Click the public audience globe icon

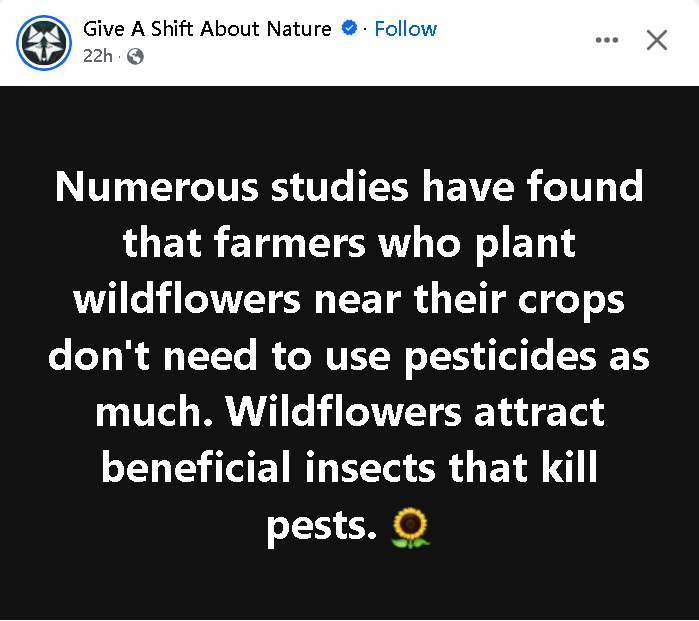coord(136,57)
